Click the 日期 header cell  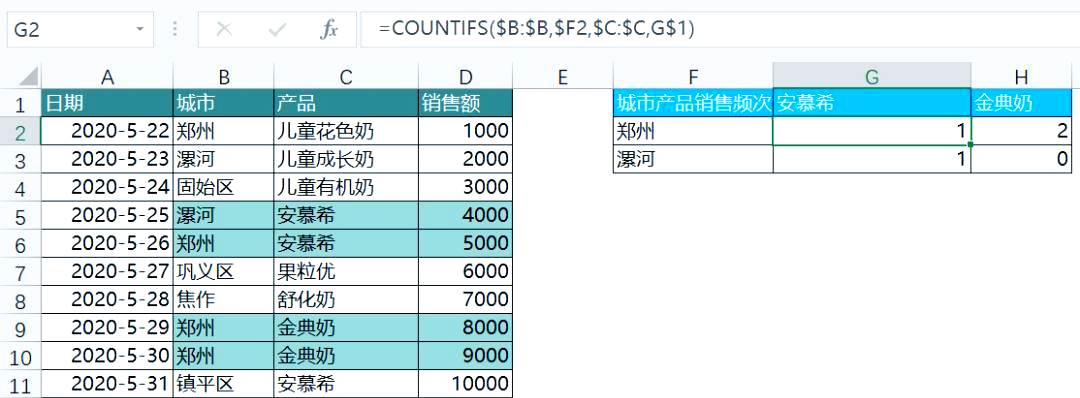pyautogui.click(x=107, y=104)
